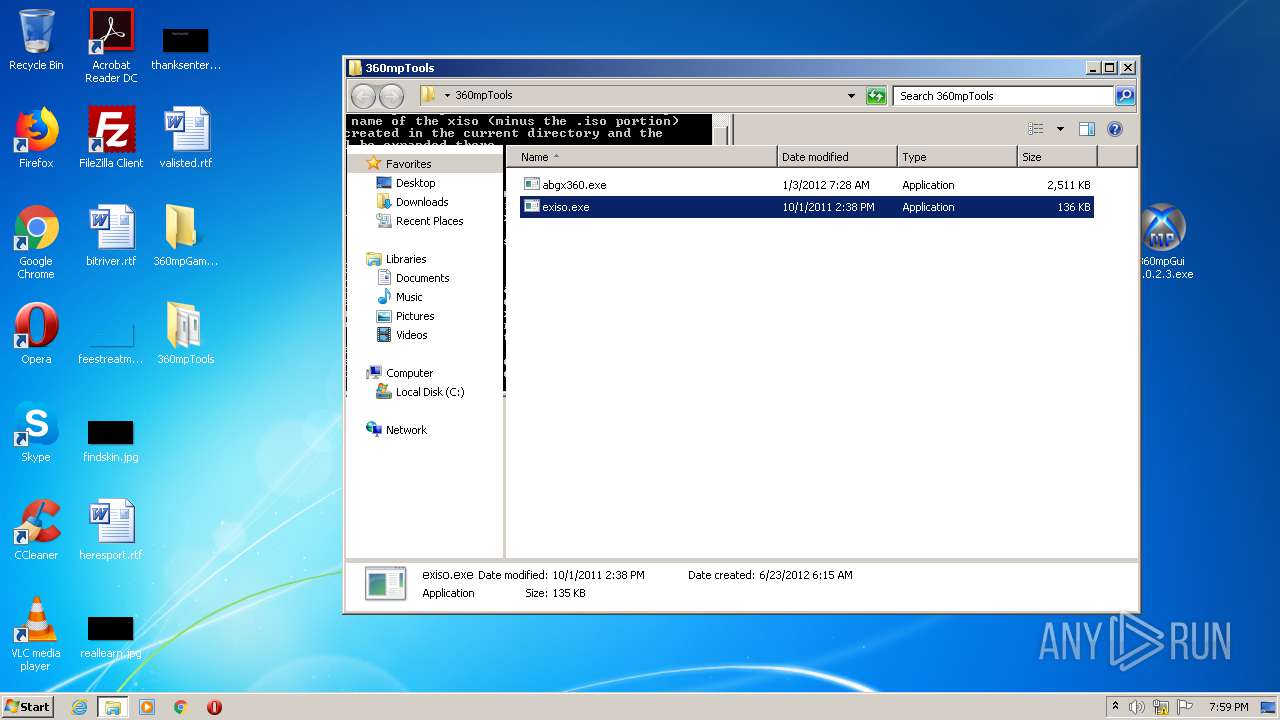Screen dimensions: 1280x720
Task: Select Computer in navigation pane
Action: pyautogui.click(x=409, y=373)
